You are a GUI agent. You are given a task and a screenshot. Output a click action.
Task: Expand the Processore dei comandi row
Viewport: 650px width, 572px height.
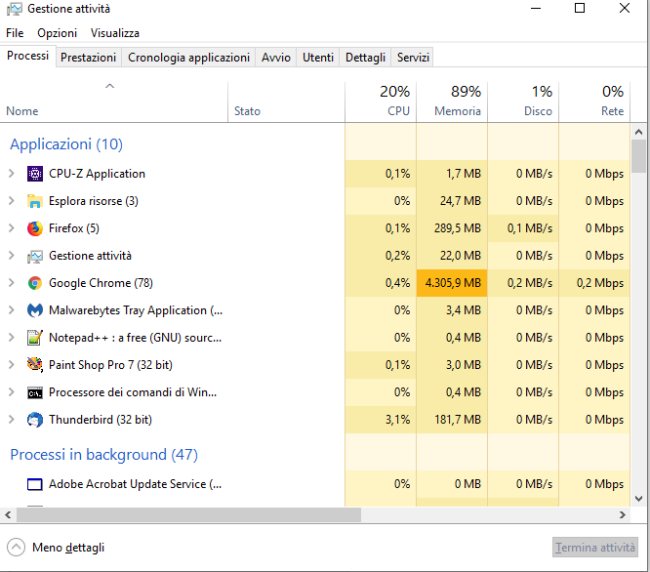(x=12, y=393)
